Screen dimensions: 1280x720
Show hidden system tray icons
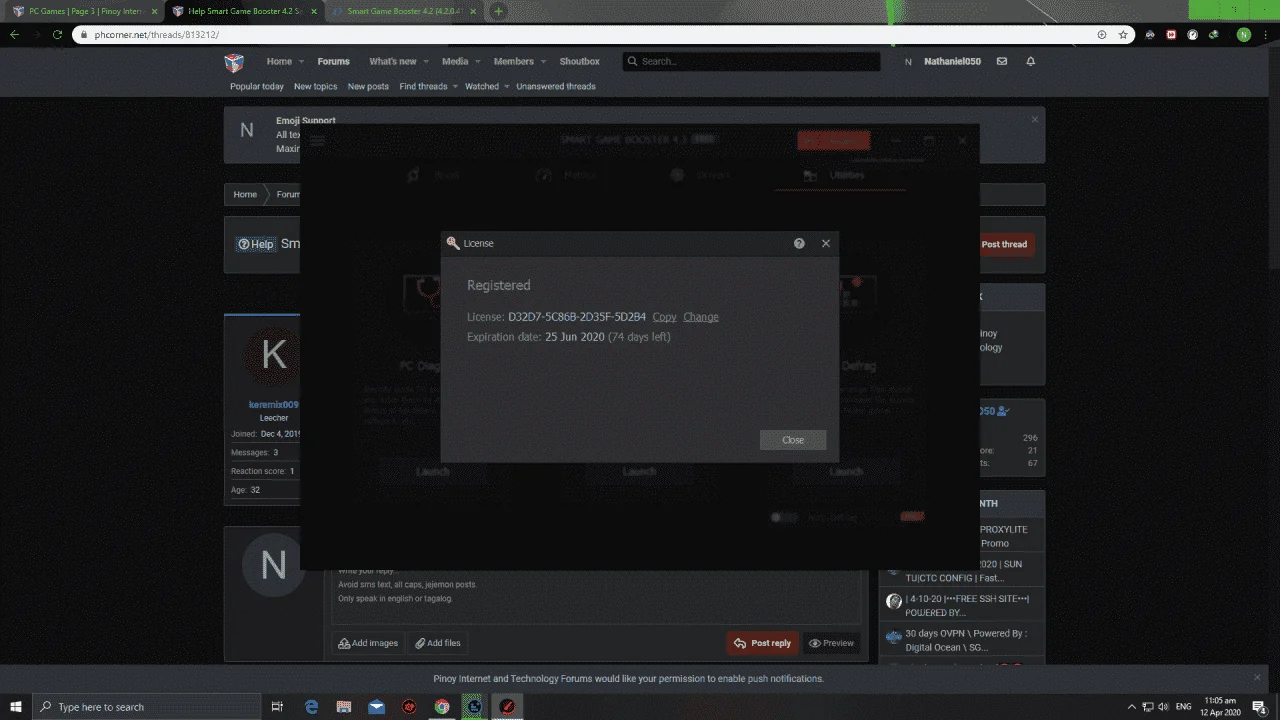tap(1131, 707)
